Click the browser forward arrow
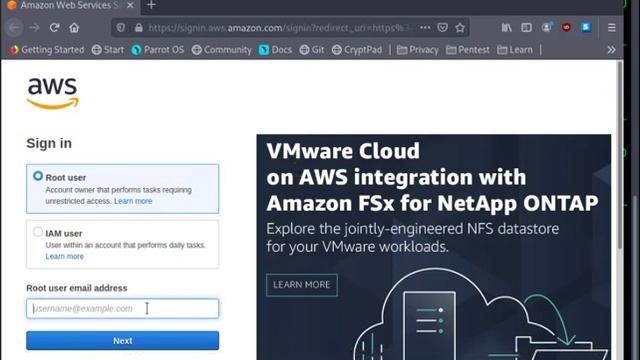 click(x=34, y=28)
